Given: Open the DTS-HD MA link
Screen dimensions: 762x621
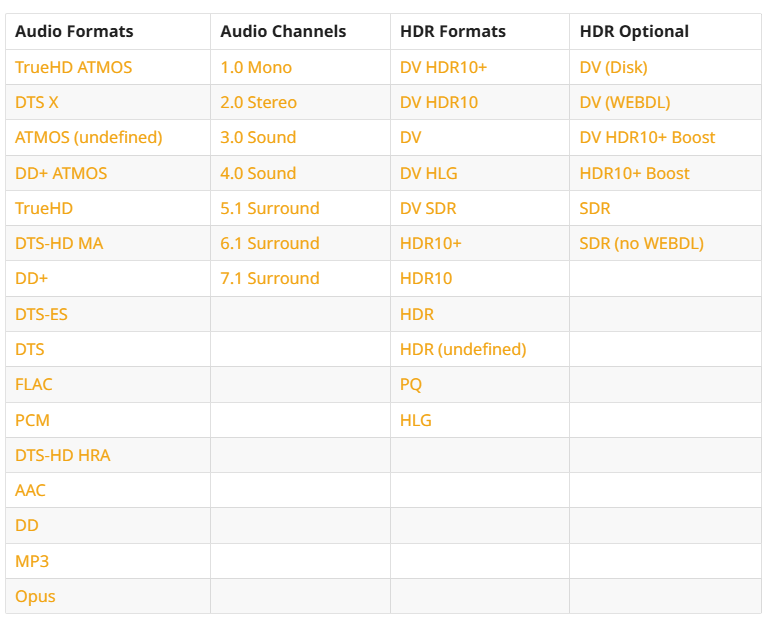Looking at the screenshot, I should tap(59, 243).
